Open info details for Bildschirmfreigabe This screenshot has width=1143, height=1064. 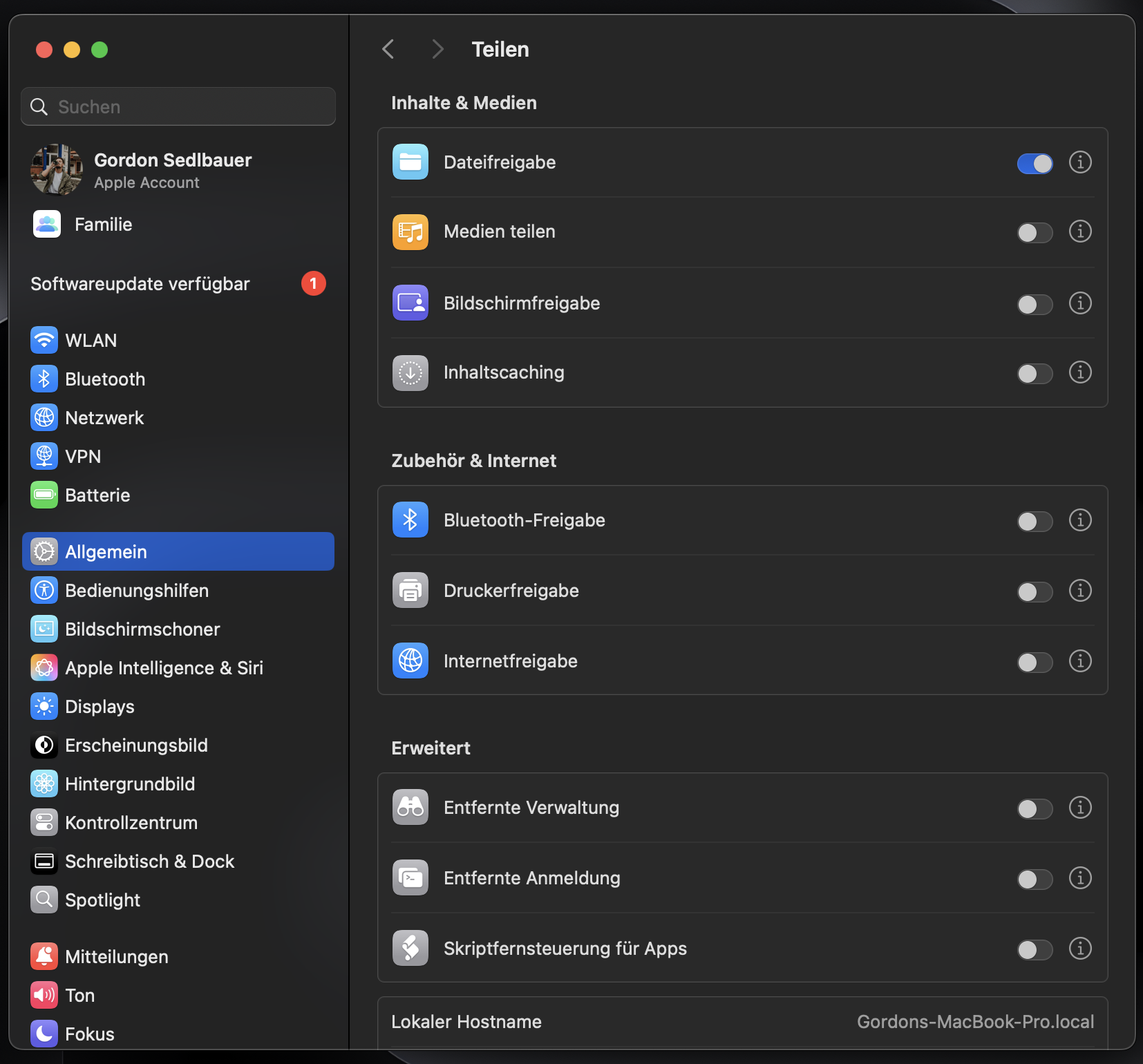coord(1080,303)
